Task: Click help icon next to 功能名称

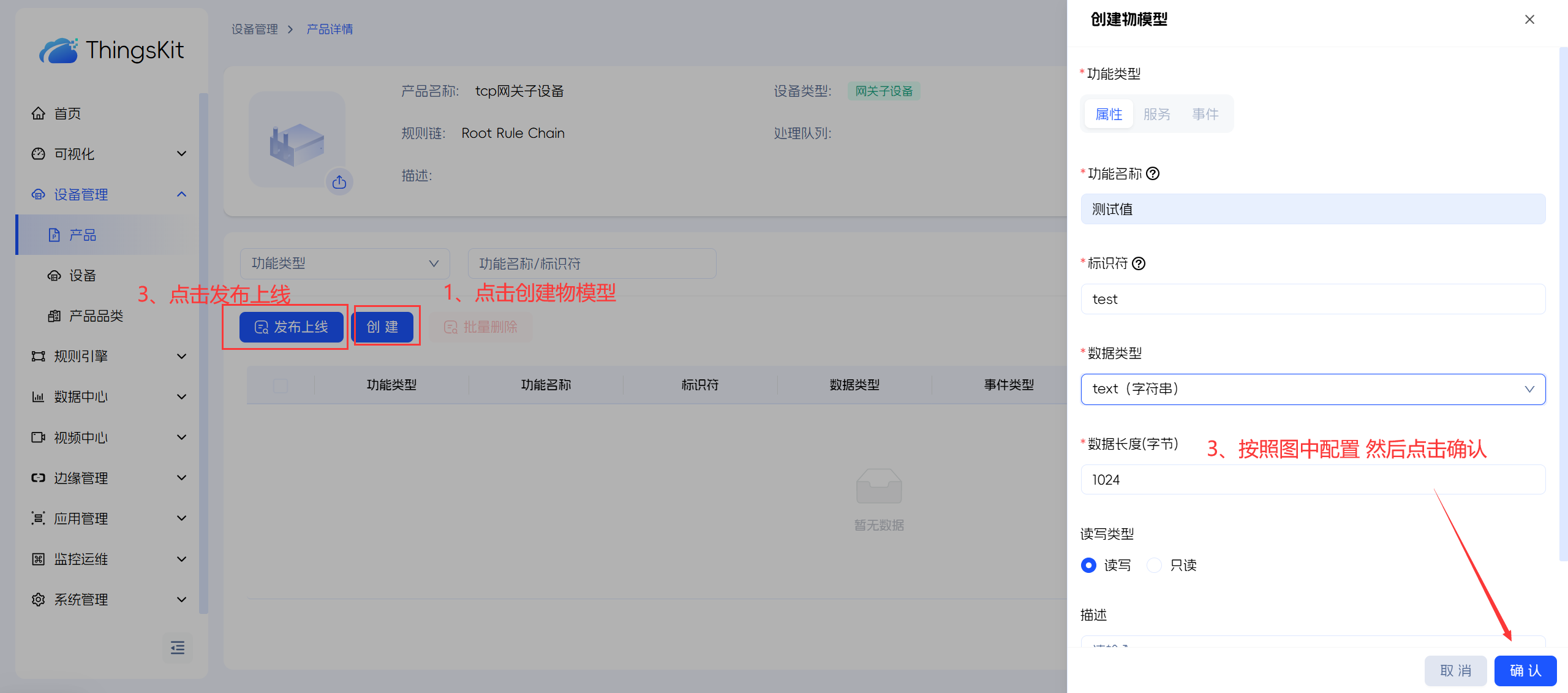Action: tap(1153, 174)
